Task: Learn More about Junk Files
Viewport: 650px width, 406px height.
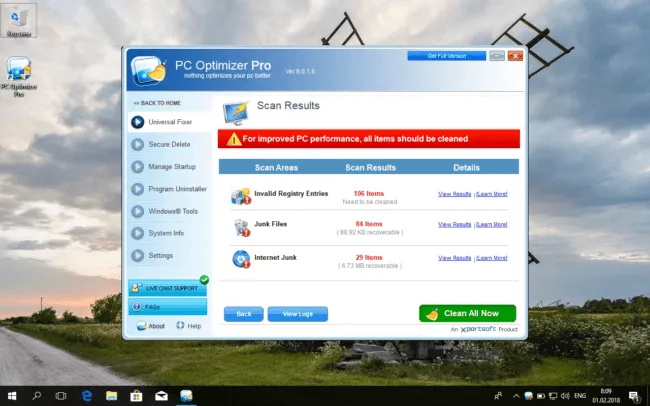Action: (492, 225)
